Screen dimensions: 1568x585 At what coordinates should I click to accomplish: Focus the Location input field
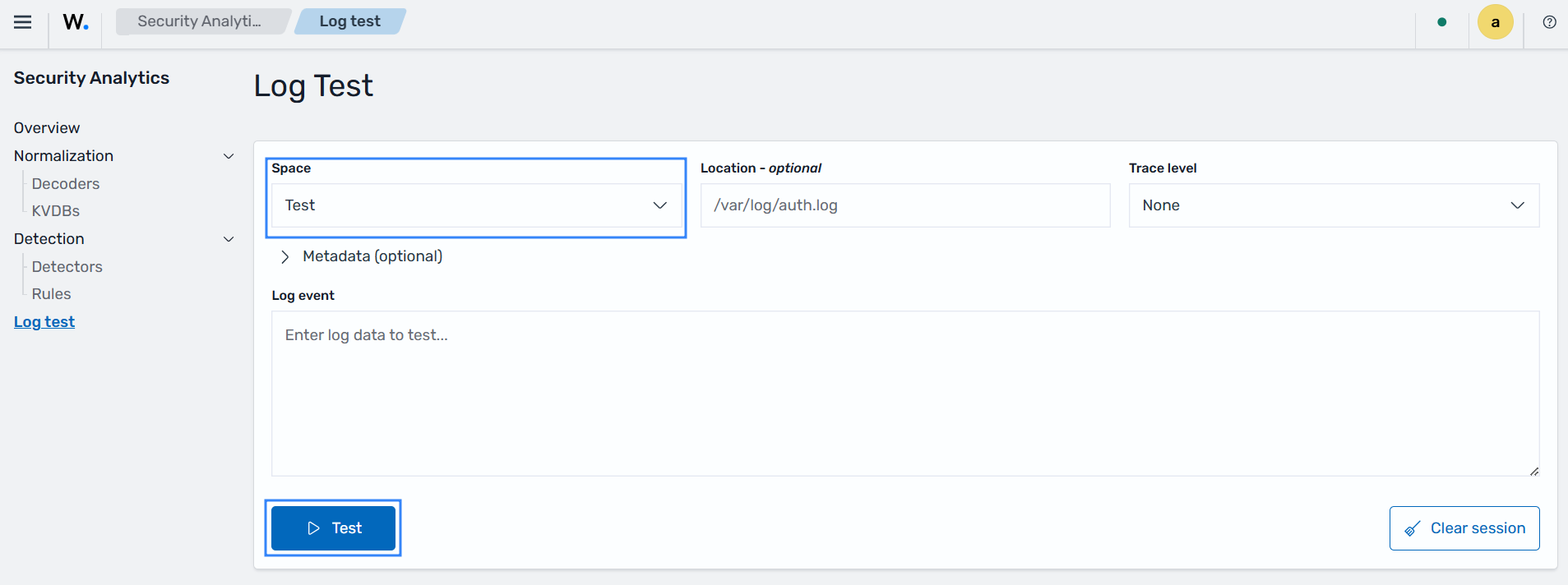pyautogui.click(x=905, y=205)
